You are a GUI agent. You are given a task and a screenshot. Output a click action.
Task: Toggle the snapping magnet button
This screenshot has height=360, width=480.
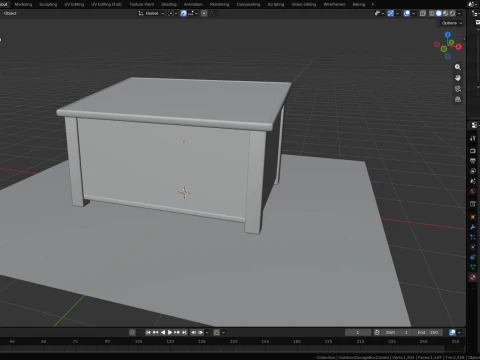pos(183,13)
